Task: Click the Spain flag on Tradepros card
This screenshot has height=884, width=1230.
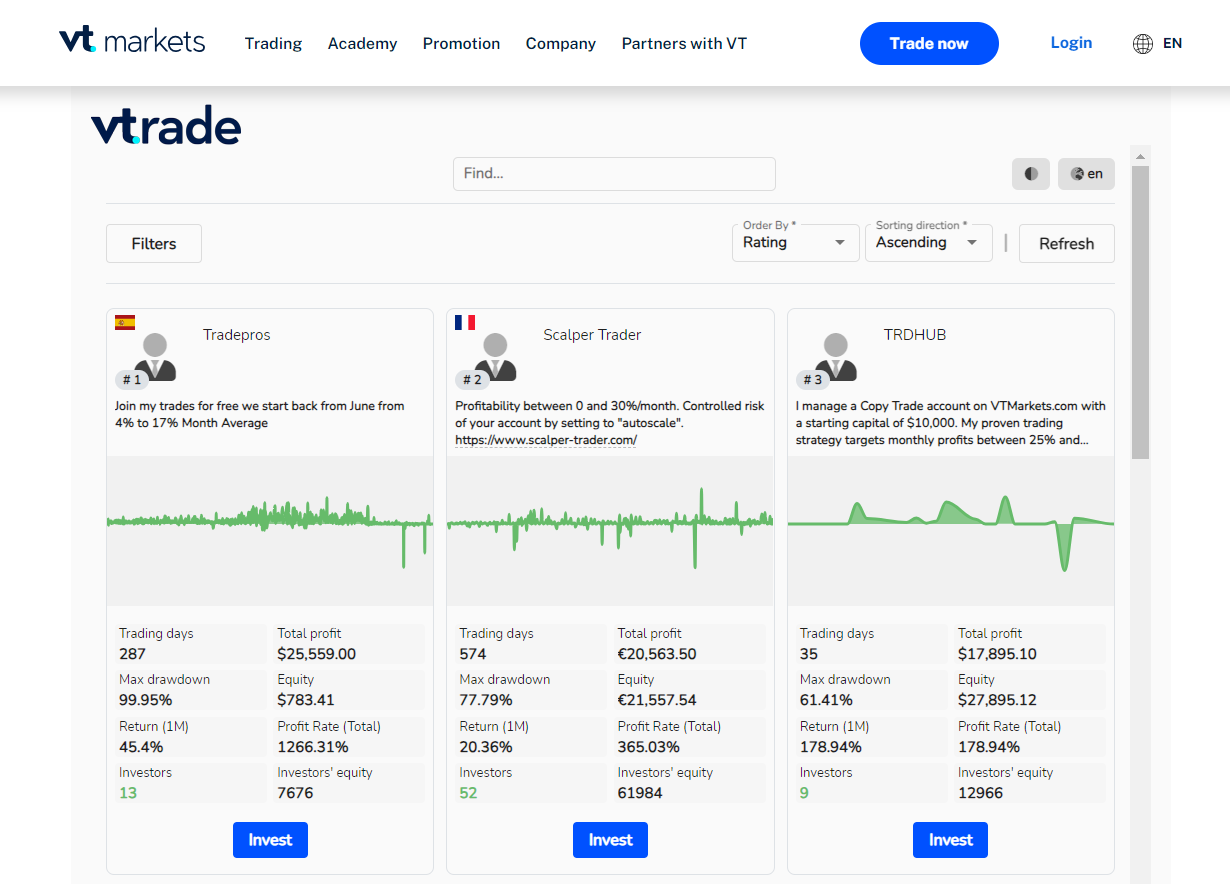Action: click(125, 322)
